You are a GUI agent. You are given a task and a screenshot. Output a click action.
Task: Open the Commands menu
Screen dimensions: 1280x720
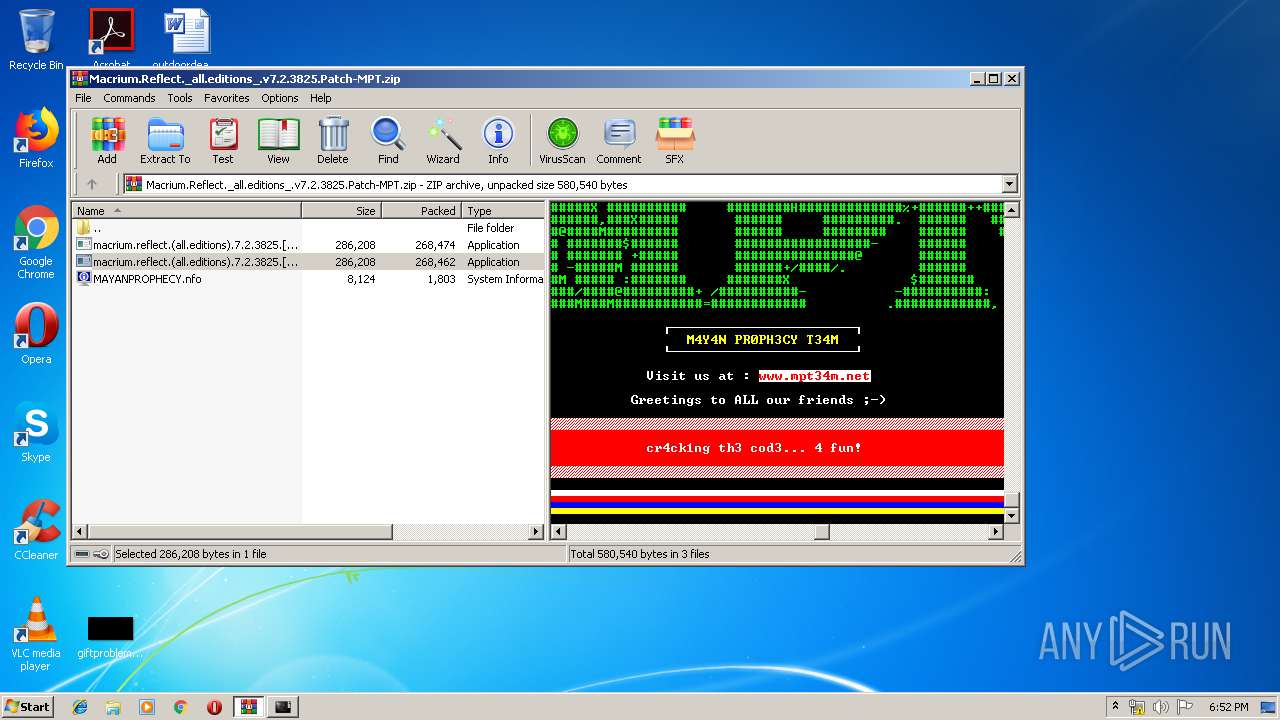click(x=129, y=98)
